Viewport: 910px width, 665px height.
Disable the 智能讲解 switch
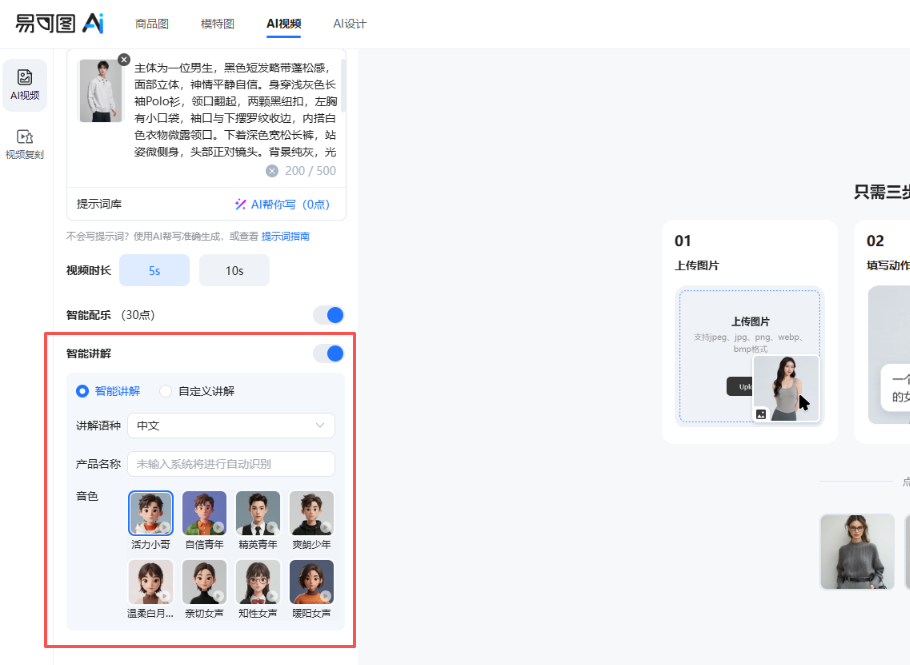[329, 353]
